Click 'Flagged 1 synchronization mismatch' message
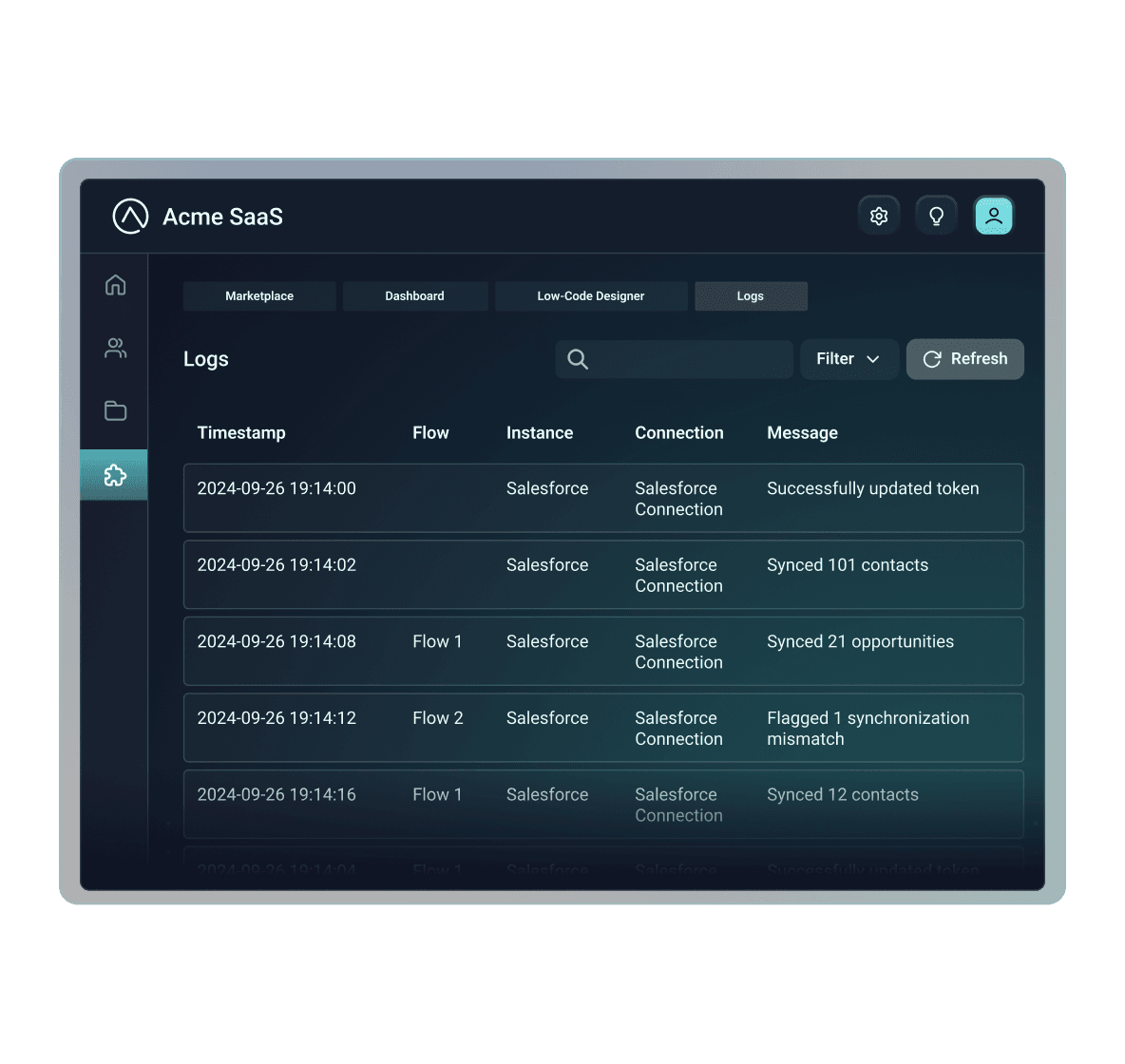Image resolution: width=1125 pixels, height=1064 pixels. (x=868, y=729)
